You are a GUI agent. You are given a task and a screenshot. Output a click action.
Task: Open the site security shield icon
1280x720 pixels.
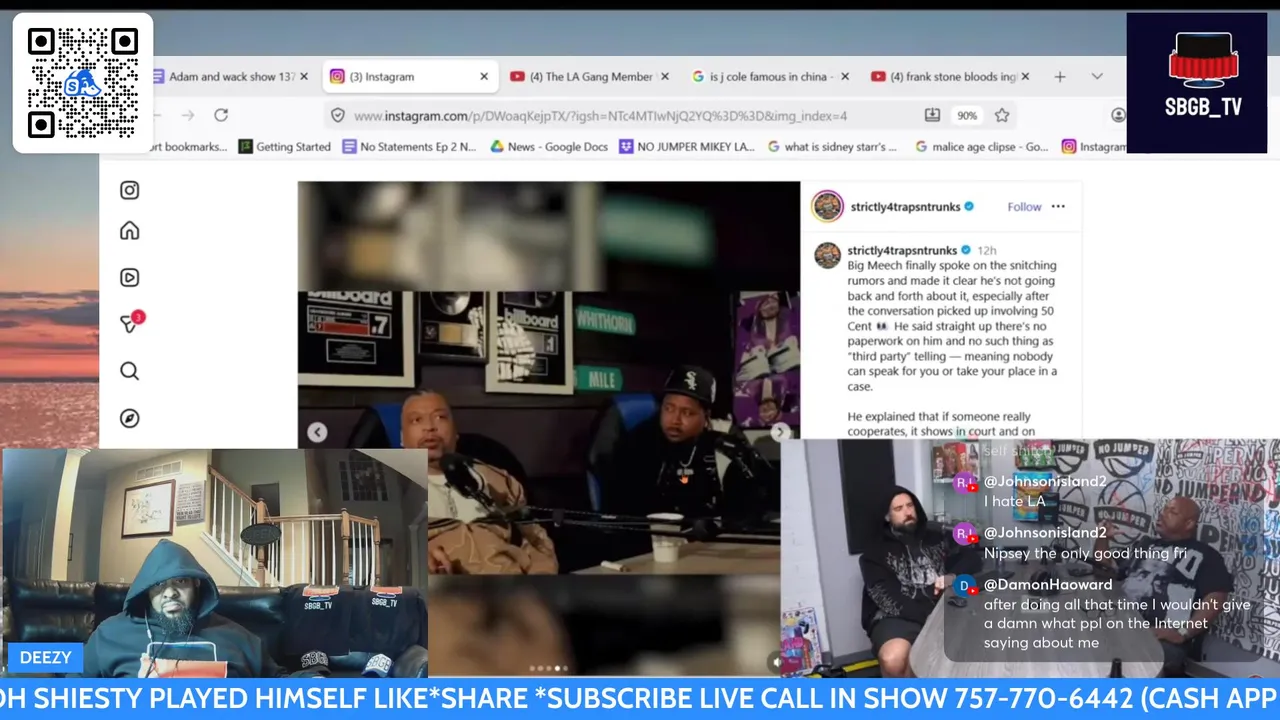tap(338, 115)
